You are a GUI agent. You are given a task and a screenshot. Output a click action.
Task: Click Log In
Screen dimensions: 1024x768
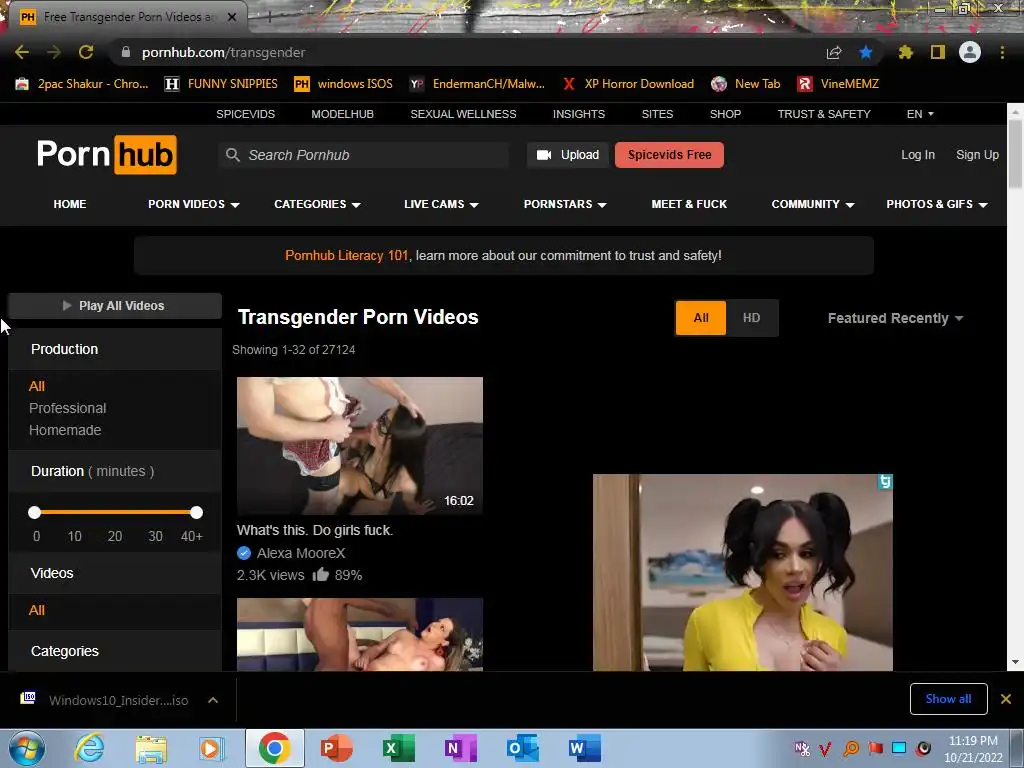click(918, 155)
